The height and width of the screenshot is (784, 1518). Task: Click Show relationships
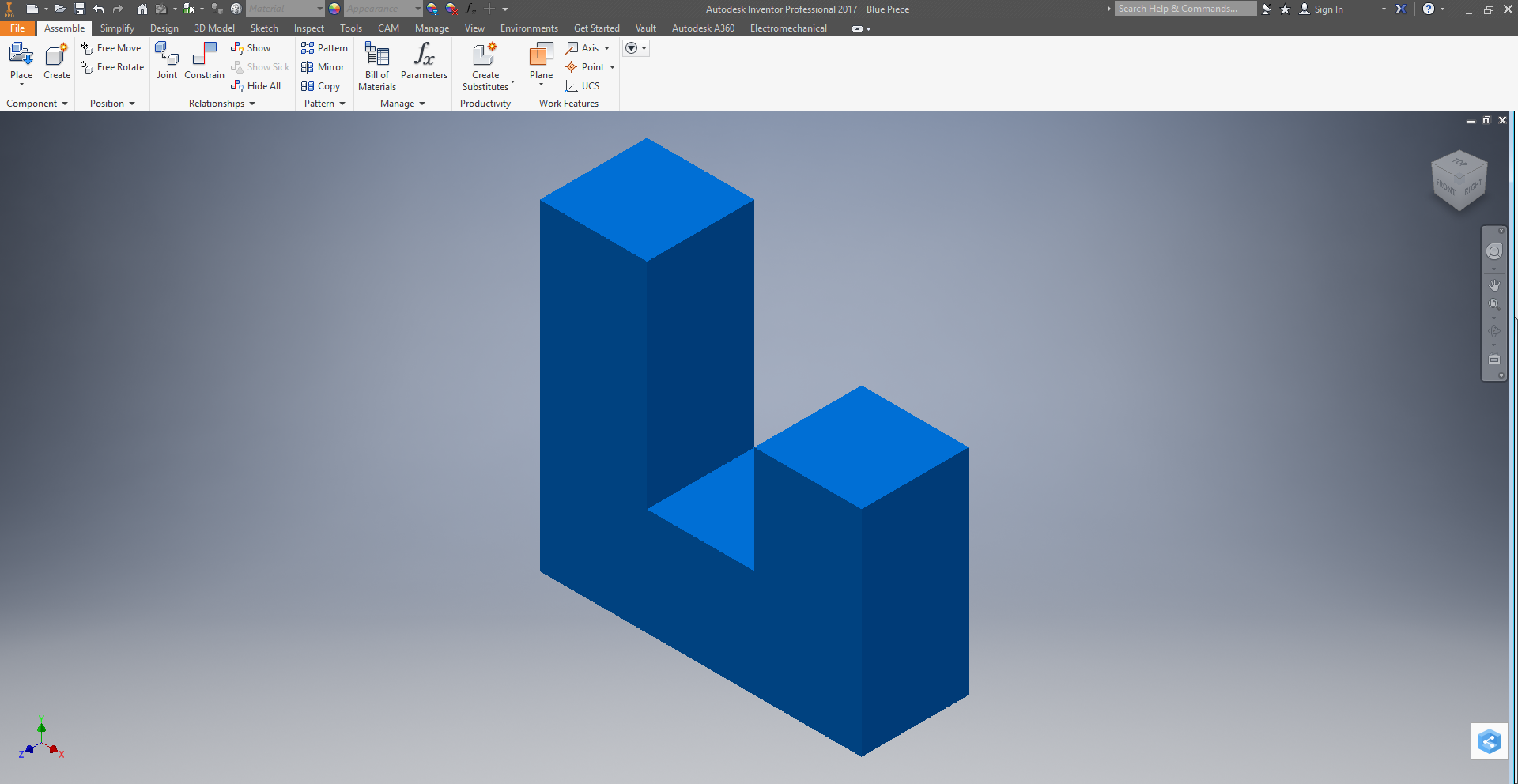(251, 48)
